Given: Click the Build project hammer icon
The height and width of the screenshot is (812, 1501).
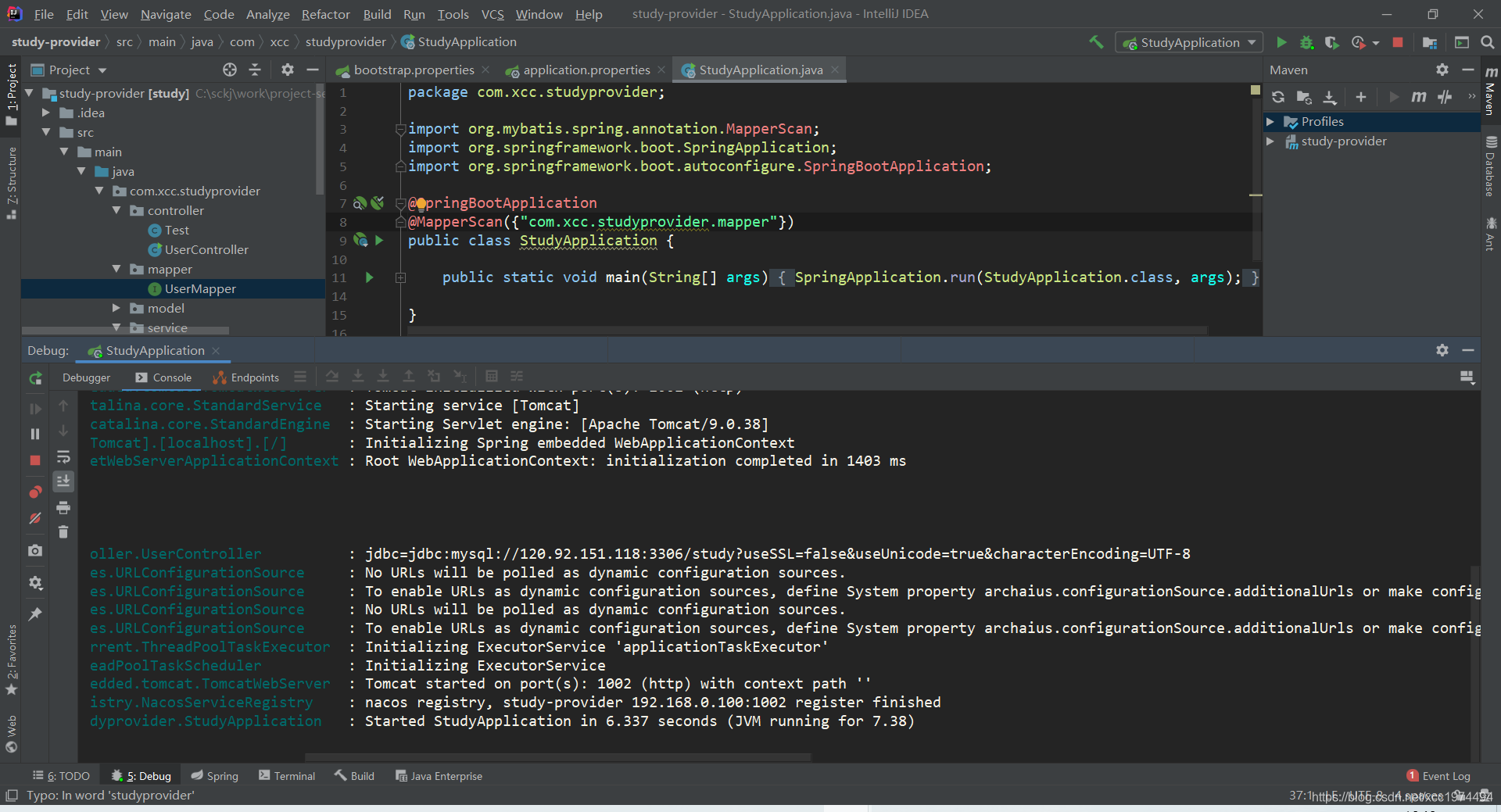Looking at the screenshot, I should pos(1096,42).
